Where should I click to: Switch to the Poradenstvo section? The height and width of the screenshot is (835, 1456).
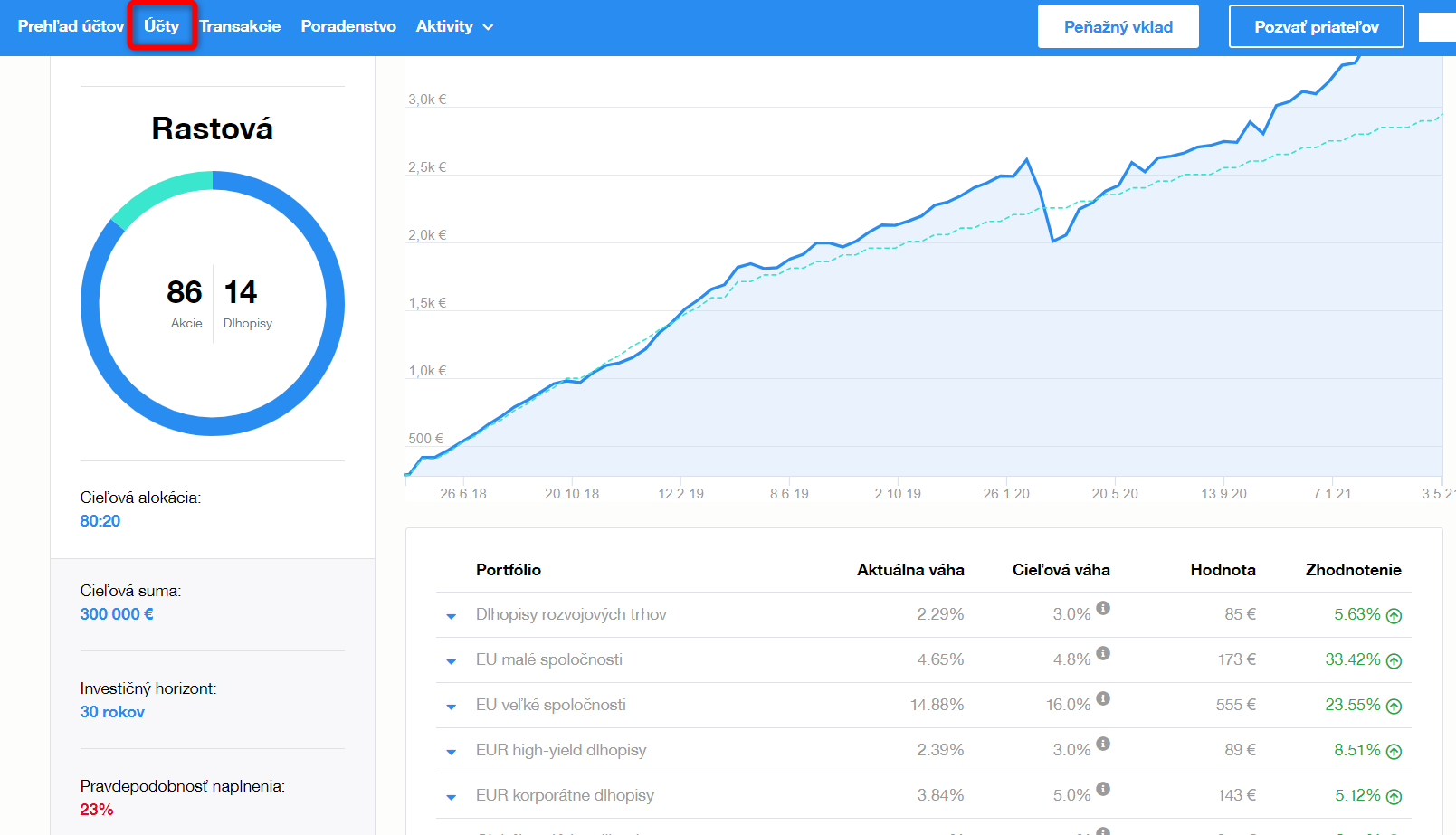click(x=348, y=27)
